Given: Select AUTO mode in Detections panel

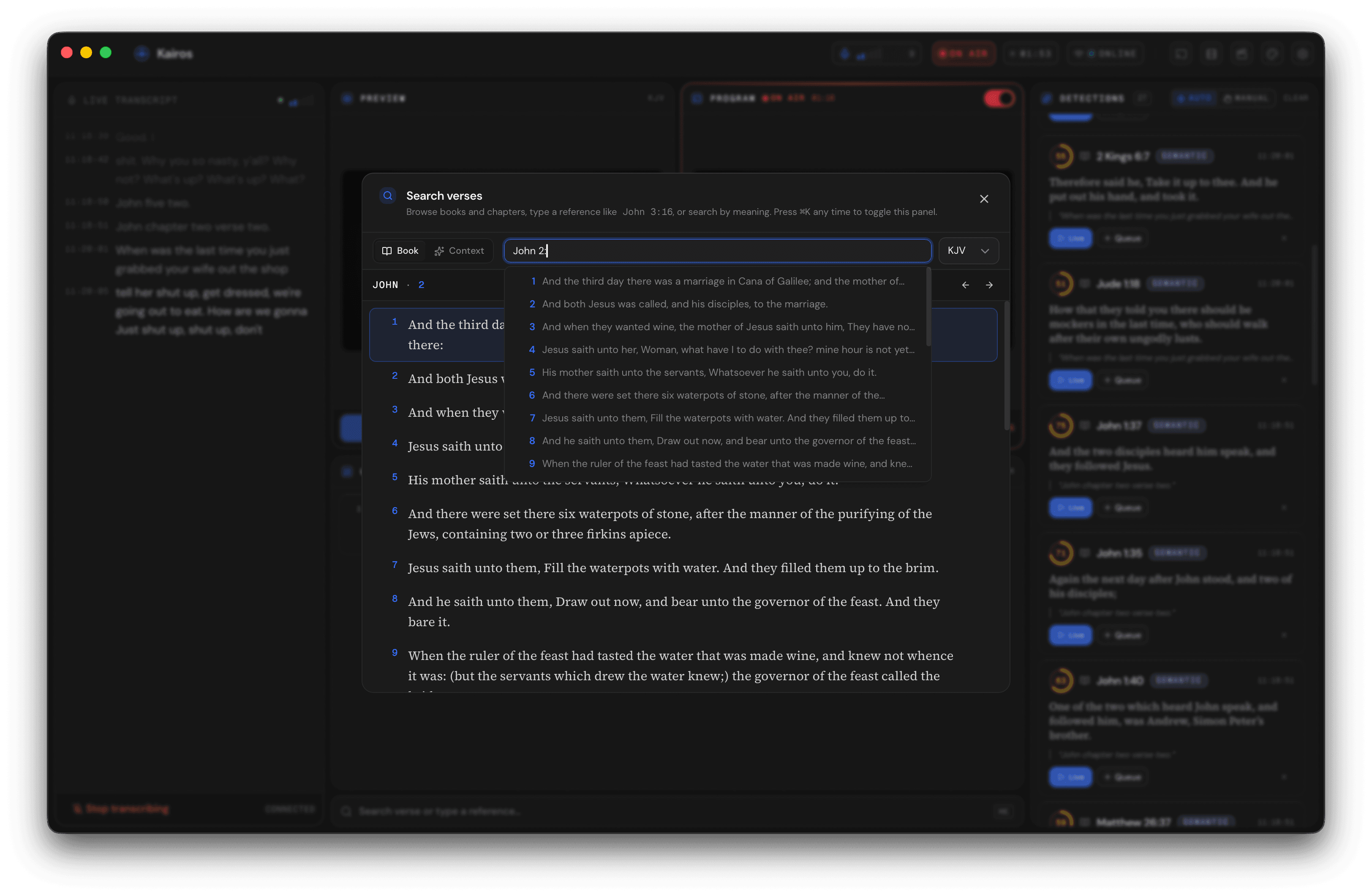Looking at the screenshot, I should click(x=1194, y=98).
